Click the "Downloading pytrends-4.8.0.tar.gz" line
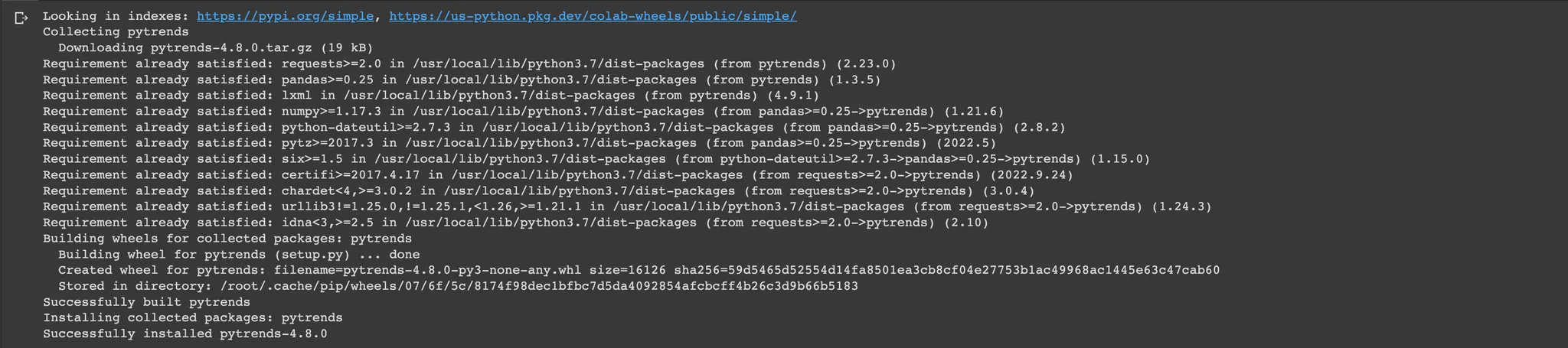This screenshot has width=1568, height=348. point(216,48)
